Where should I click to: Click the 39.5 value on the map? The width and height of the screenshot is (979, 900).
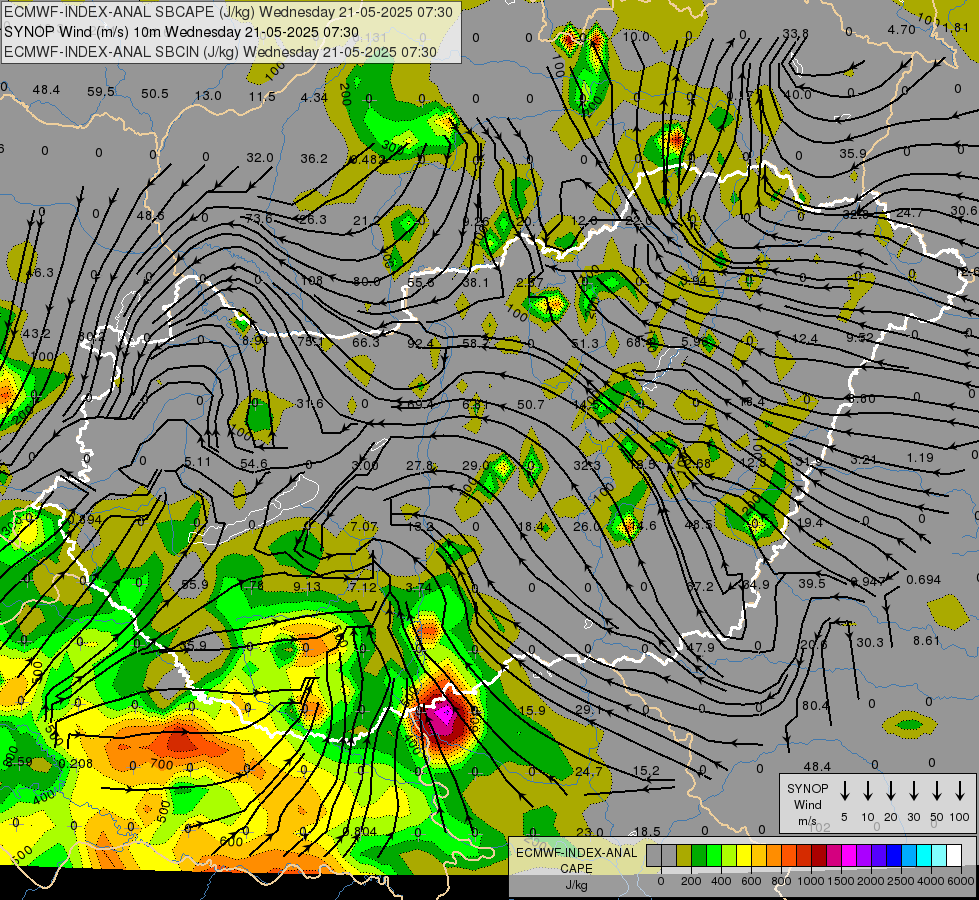[812, 583]
